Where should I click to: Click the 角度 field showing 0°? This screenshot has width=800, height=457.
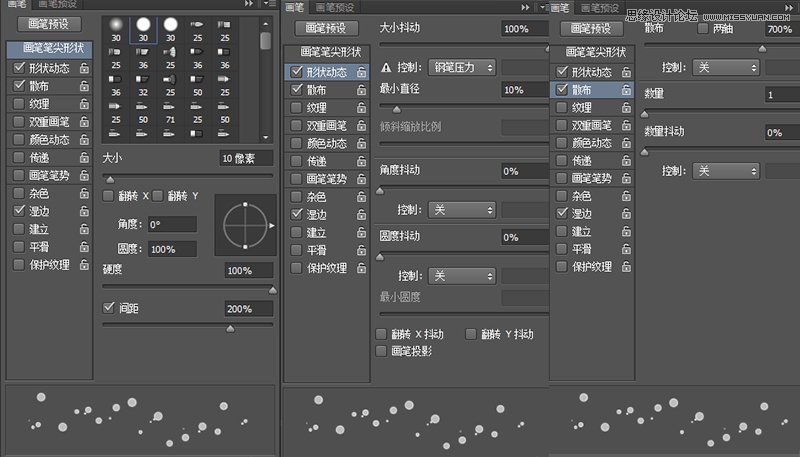172,224
